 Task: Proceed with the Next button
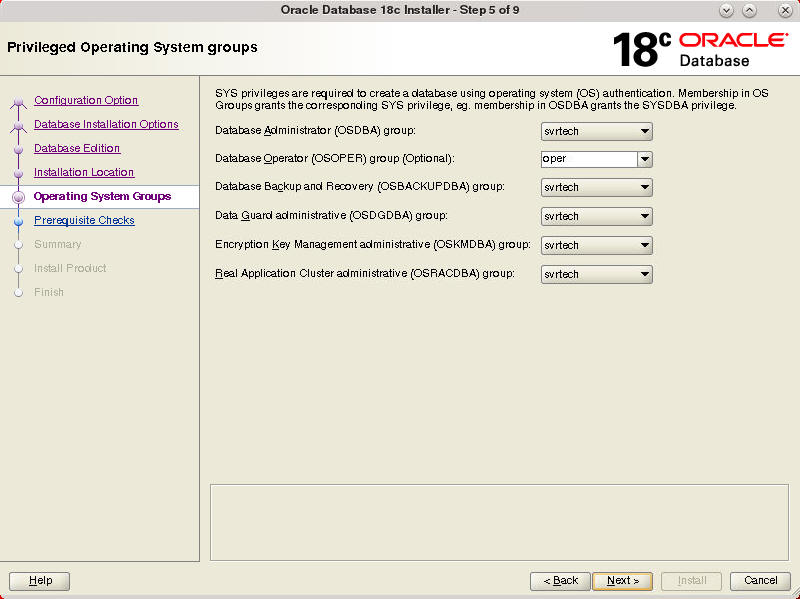click(622, 581)
